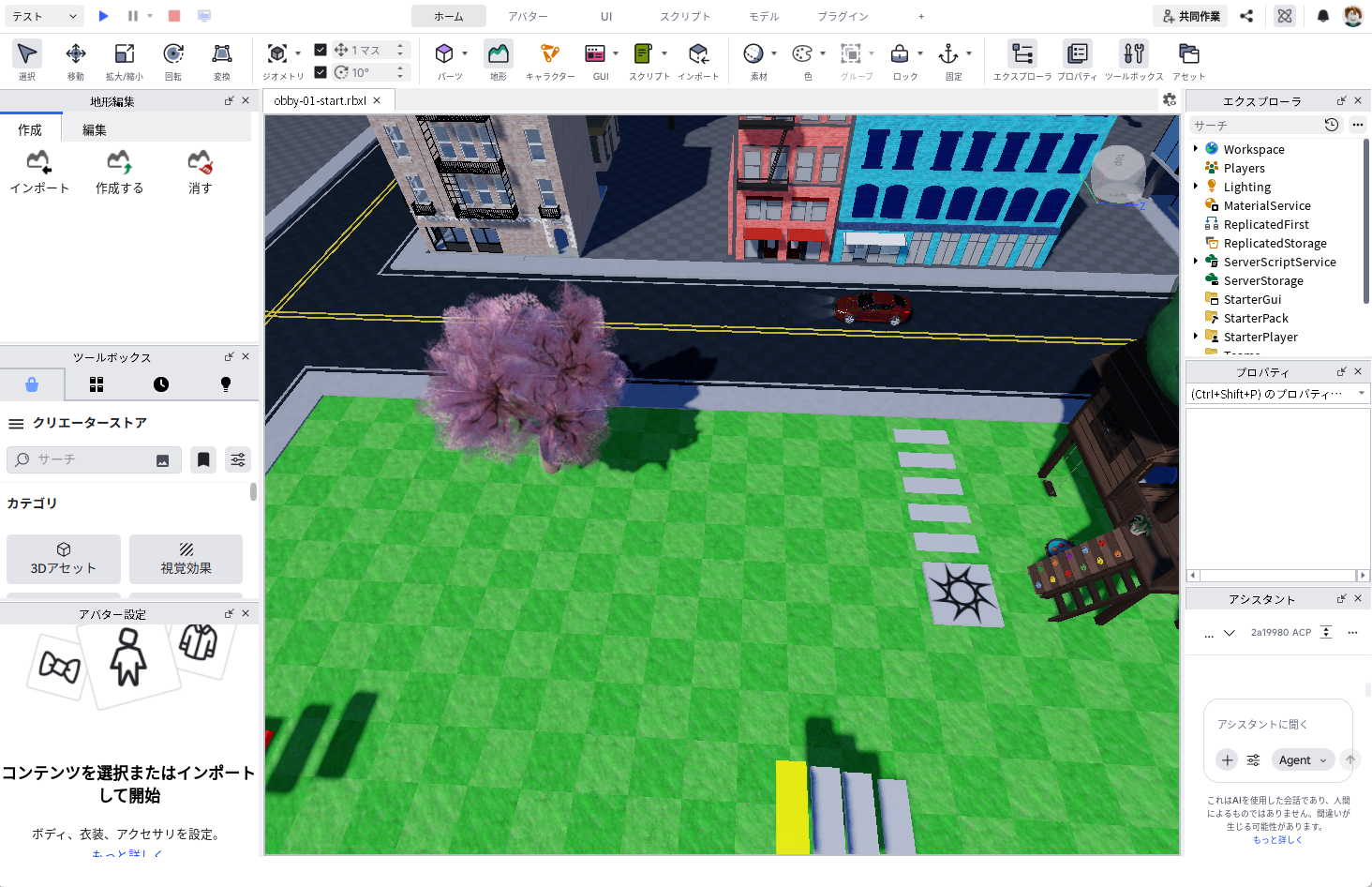1372x887 pixels.
Task: Switch to the スクリプト ribbon tab
Action: tap(685, 16)
